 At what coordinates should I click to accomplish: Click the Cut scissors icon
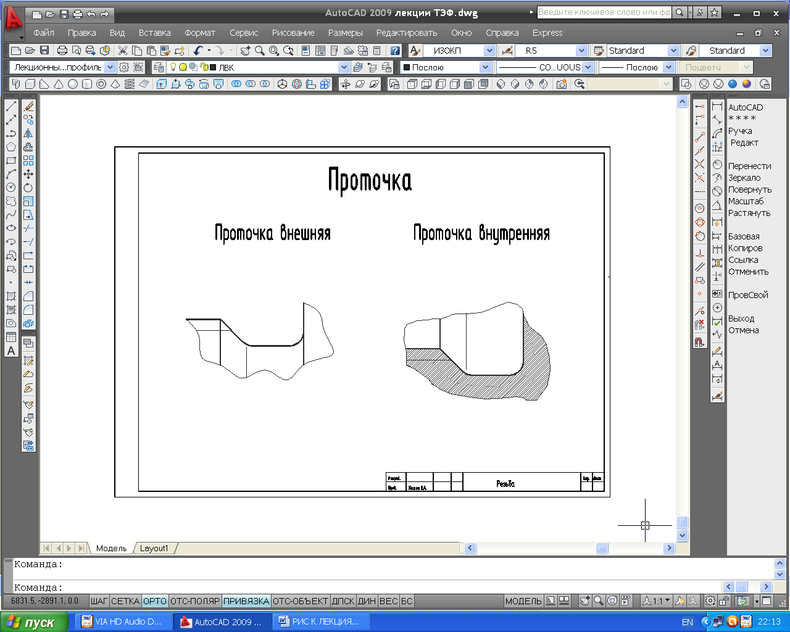pyautogui.click(x=122, y=50)
